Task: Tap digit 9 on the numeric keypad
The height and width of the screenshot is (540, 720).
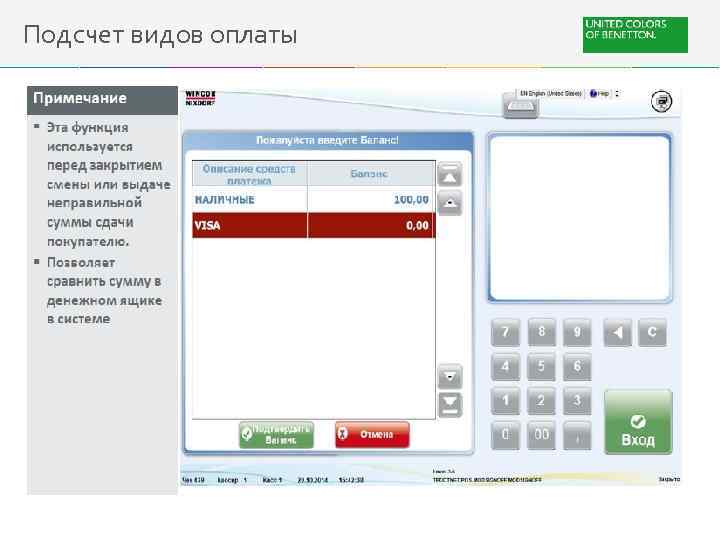Action: [x=577, y=332]
